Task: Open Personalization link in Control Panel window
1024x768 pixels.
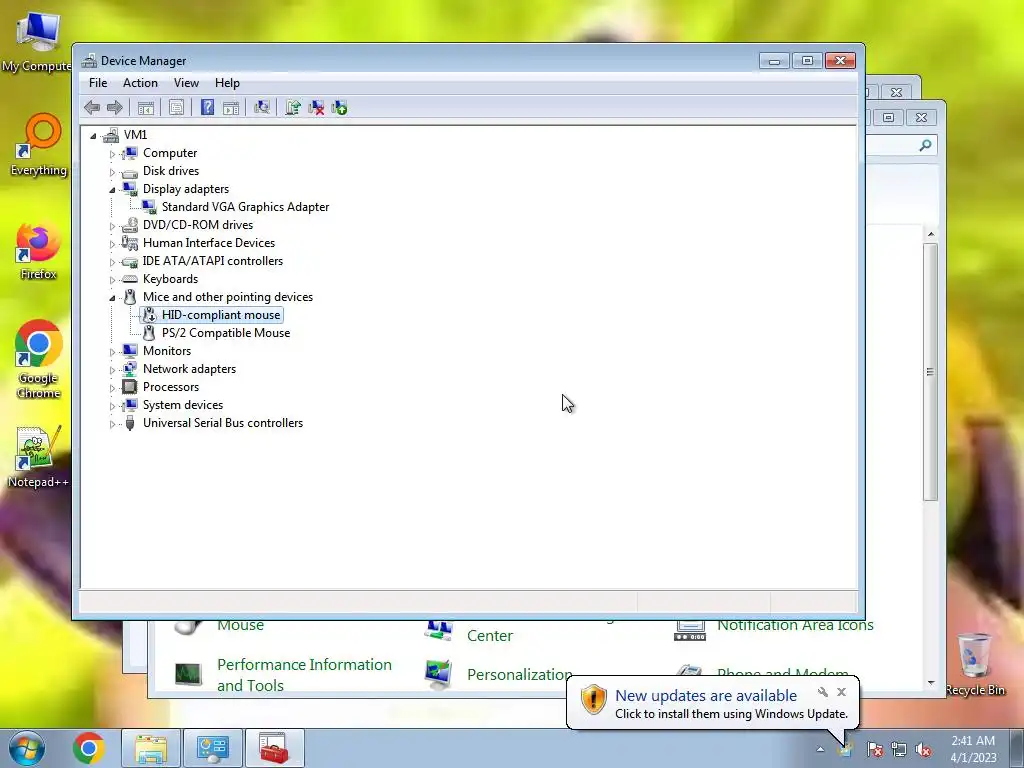Action: [519, 675]
